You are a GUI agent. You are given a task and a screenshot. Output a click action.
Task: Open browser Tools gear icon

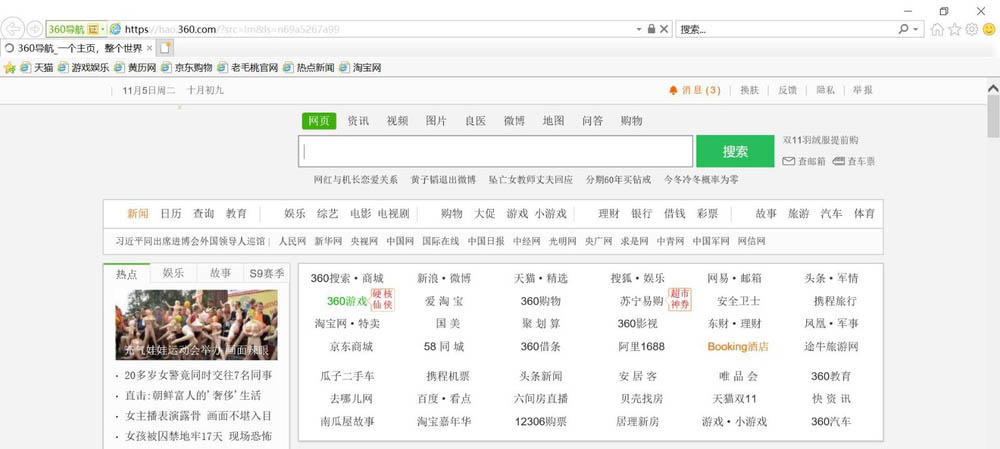pos(971,29)
